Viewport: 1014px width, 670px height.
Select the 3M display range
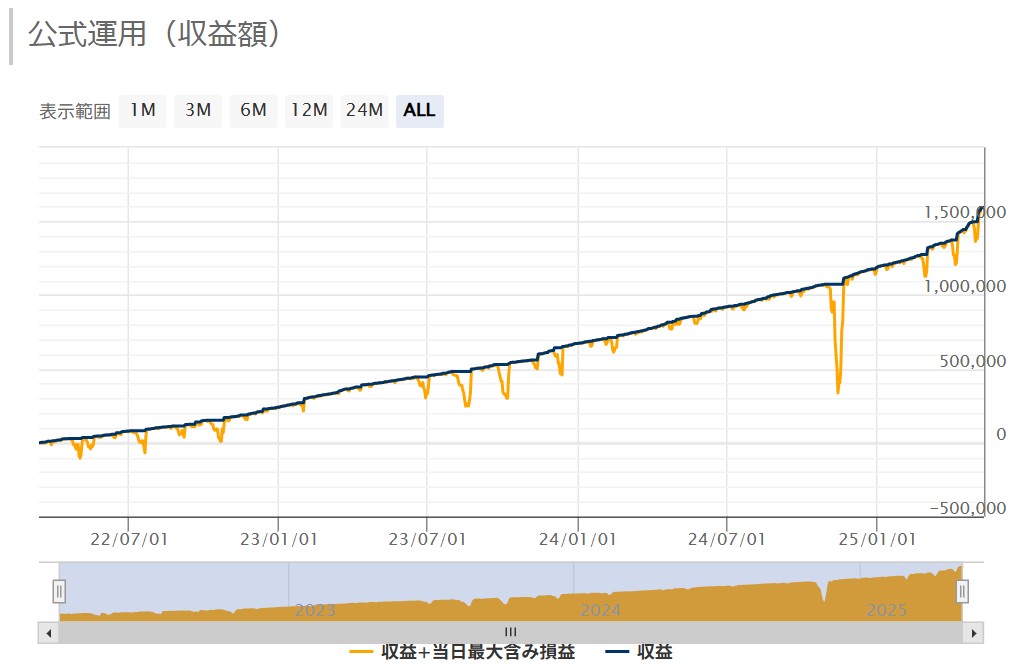(198, 111)
